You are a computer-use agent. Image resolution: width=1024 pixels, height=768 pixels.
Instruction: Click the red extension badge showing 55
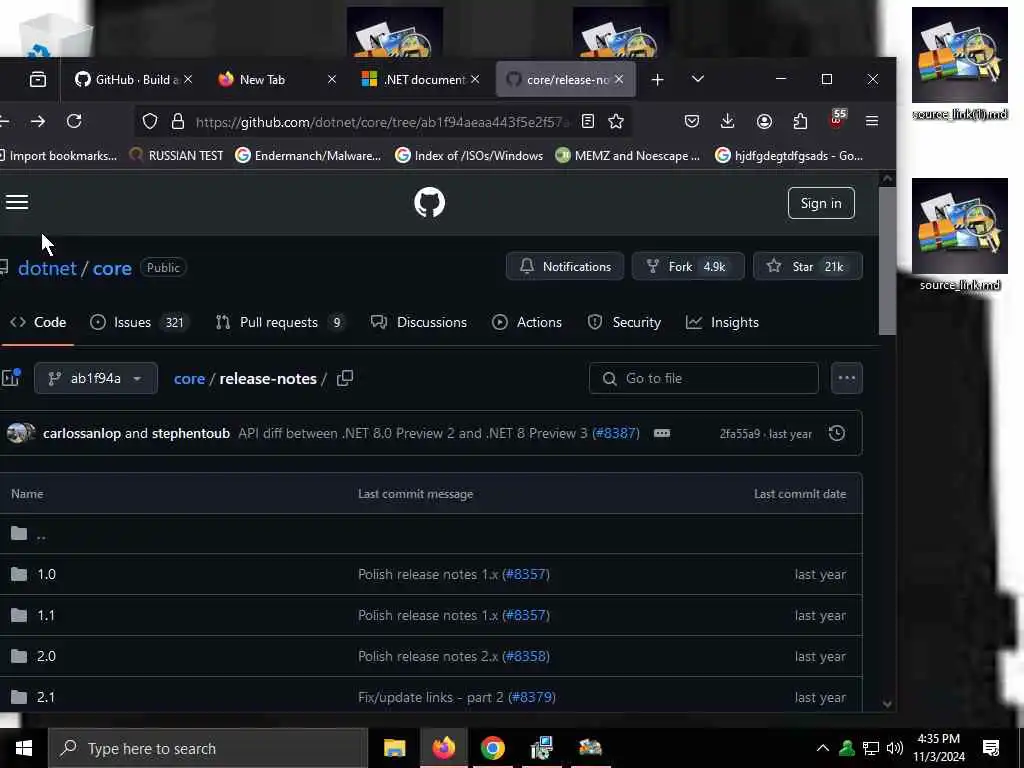[x=837, y=119]
